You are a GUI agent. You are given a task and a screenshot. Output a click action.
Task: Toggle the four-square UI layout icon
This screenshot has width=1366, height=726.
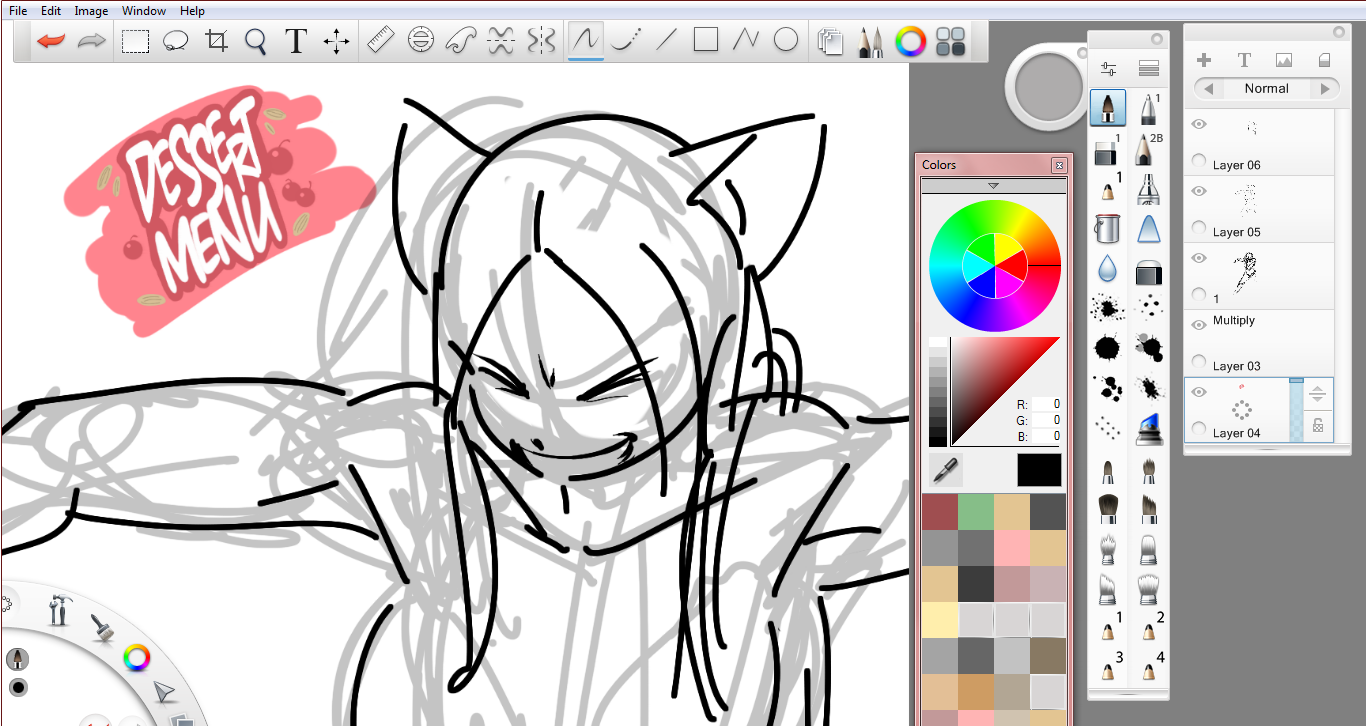pos(951,41)
